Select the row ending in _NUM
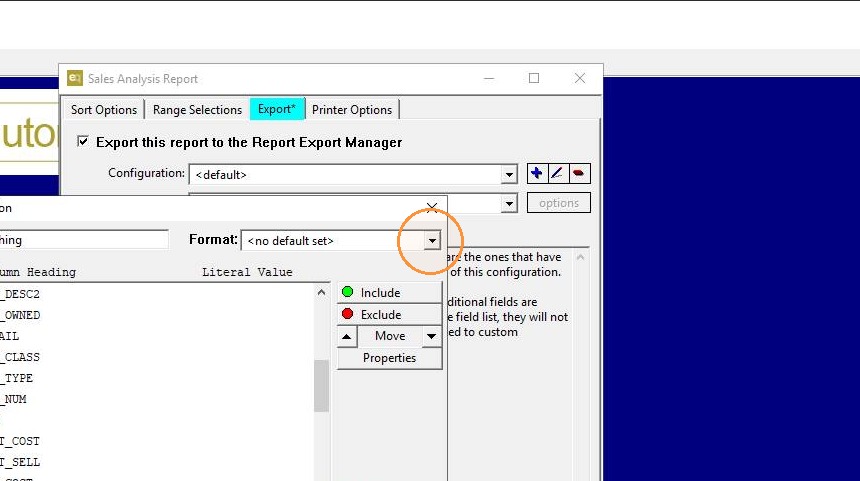The height and width of the screenshot is (481, 860). coord(157,399)
